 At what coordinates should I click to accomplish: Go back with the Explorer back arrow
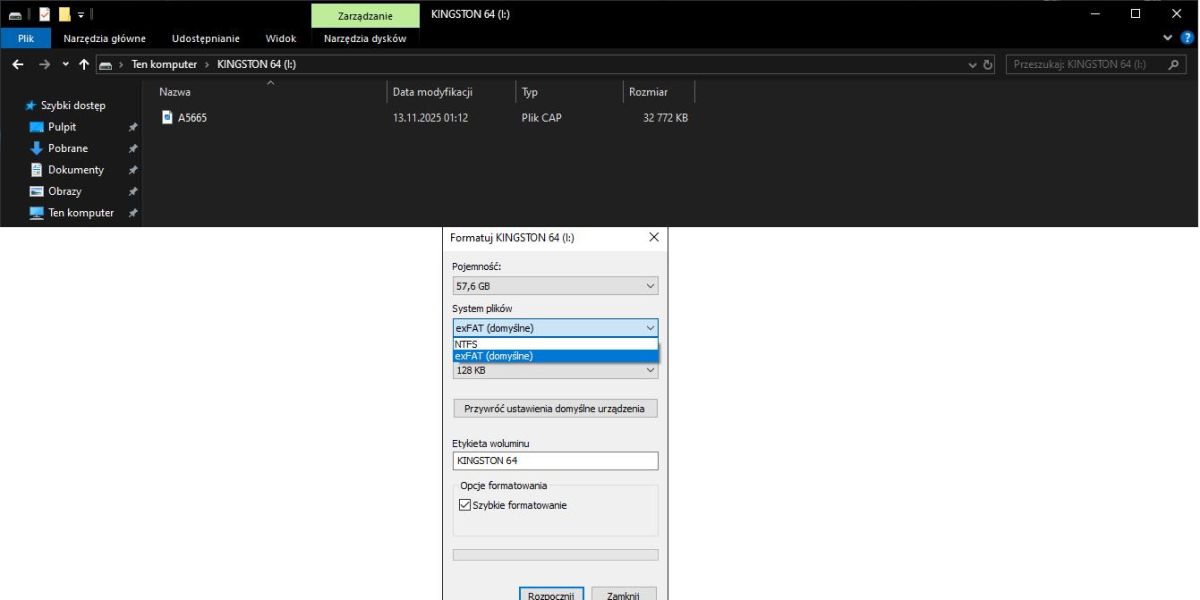tap(18, 64)
